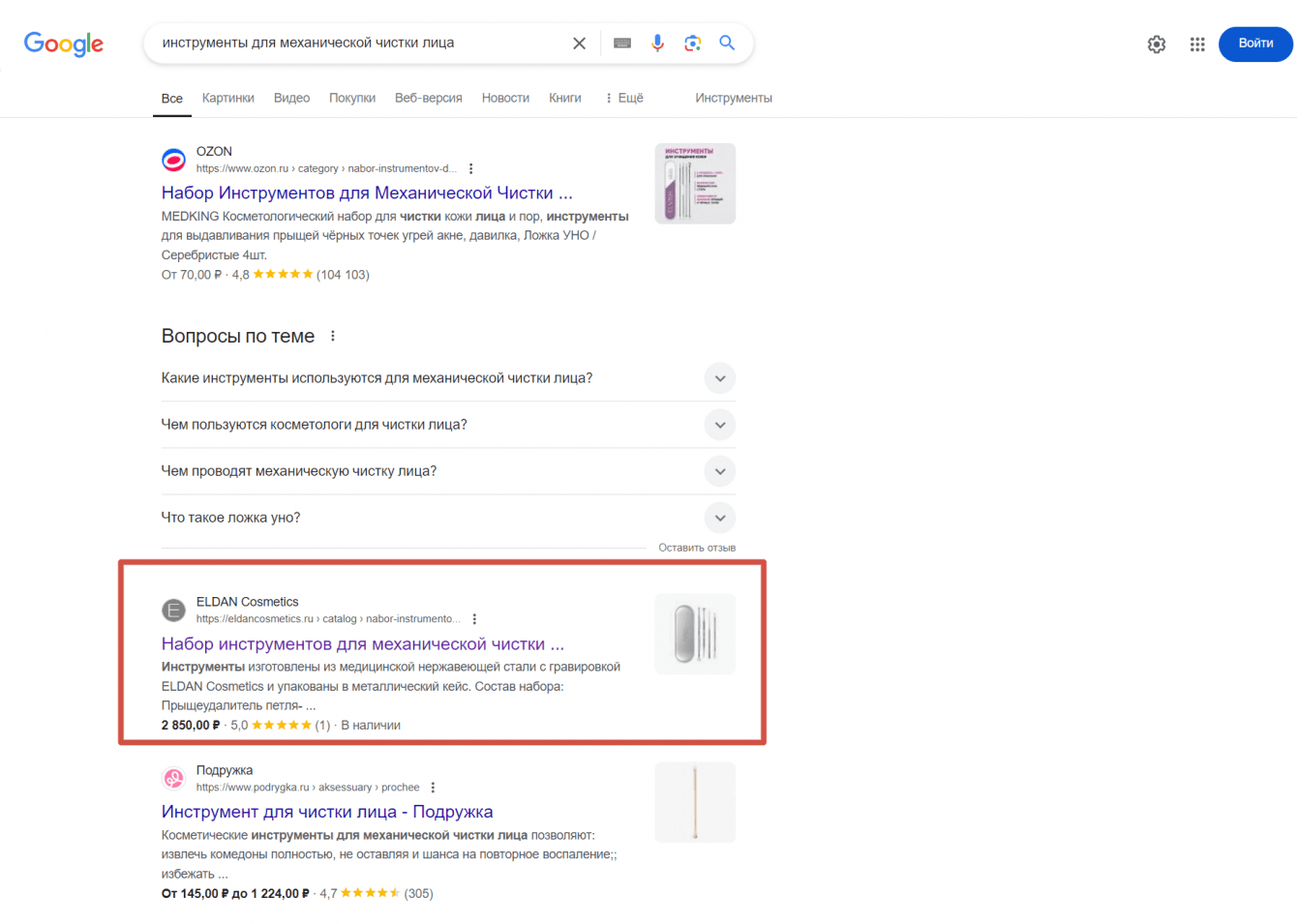Click the OZON site name text
This screenshot has height=924, width=1297.
214,152
